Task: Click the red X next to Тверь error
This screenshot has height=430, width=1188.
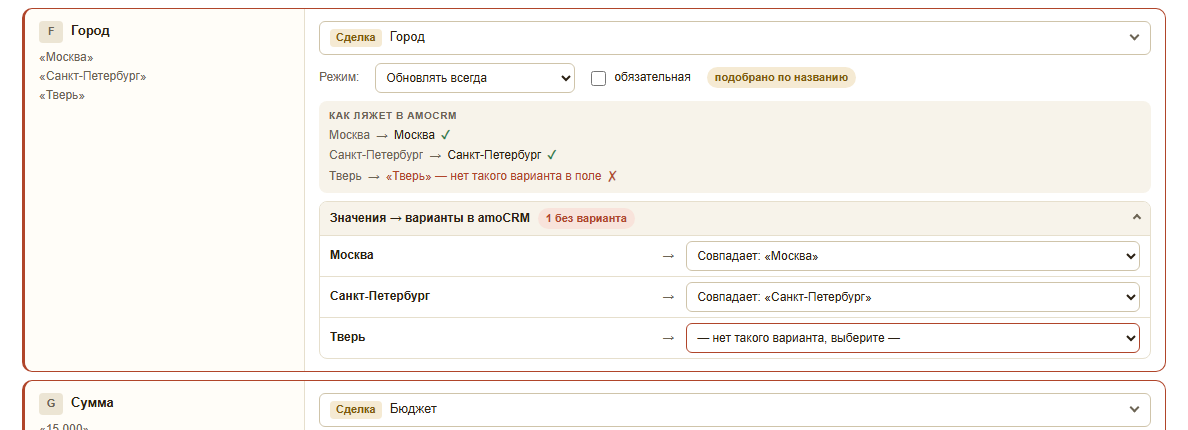Action: (x=612, y=176)
